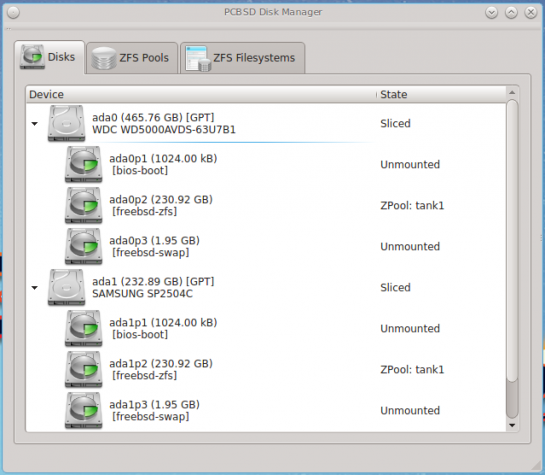Image resolution: width=545 pixels, height=475 pixels.
Task: Click the window menu button in title bar
Action: pyautogui.click(x=13, y=13)
